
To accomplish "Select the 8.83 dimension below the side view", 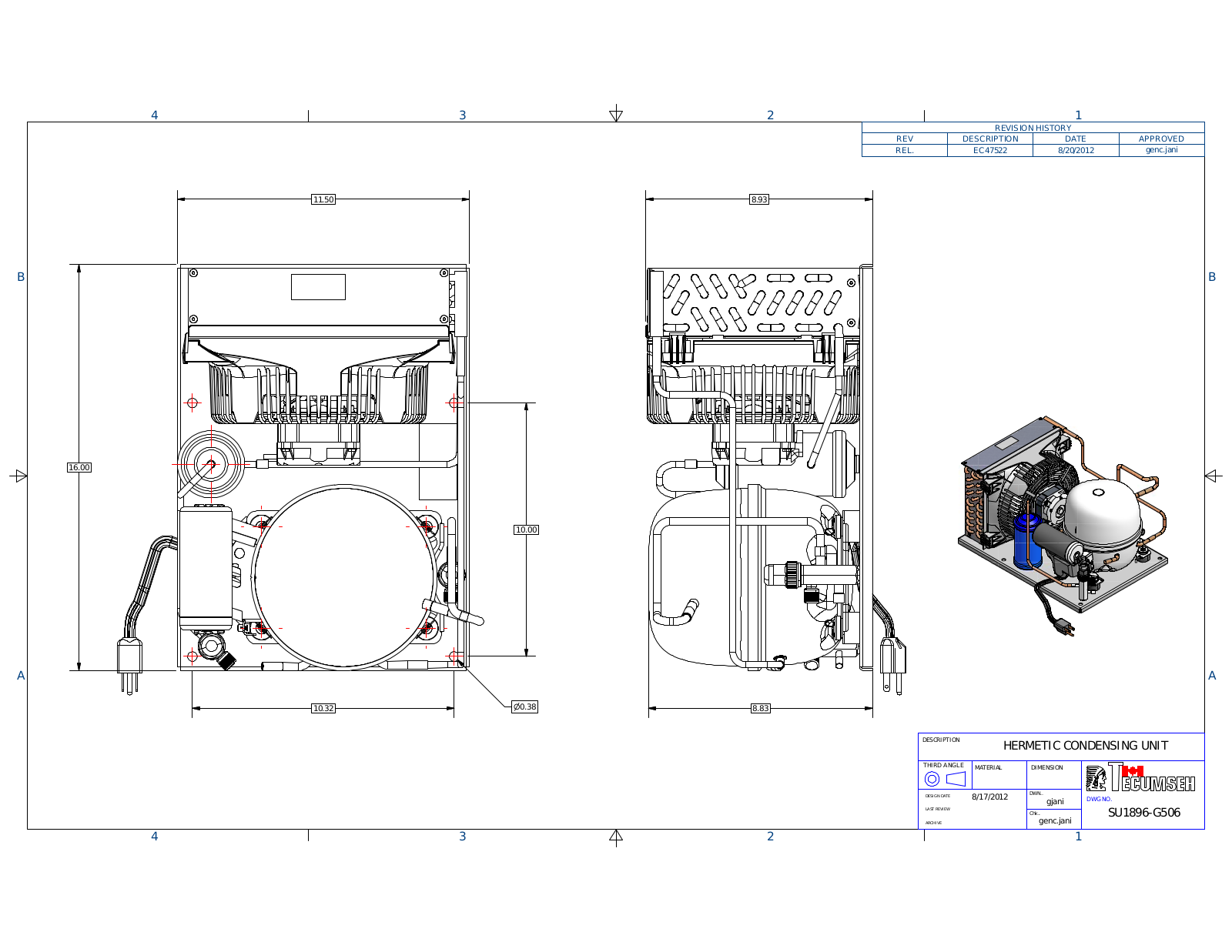I will pyautogui.click(x=761, y=708).
